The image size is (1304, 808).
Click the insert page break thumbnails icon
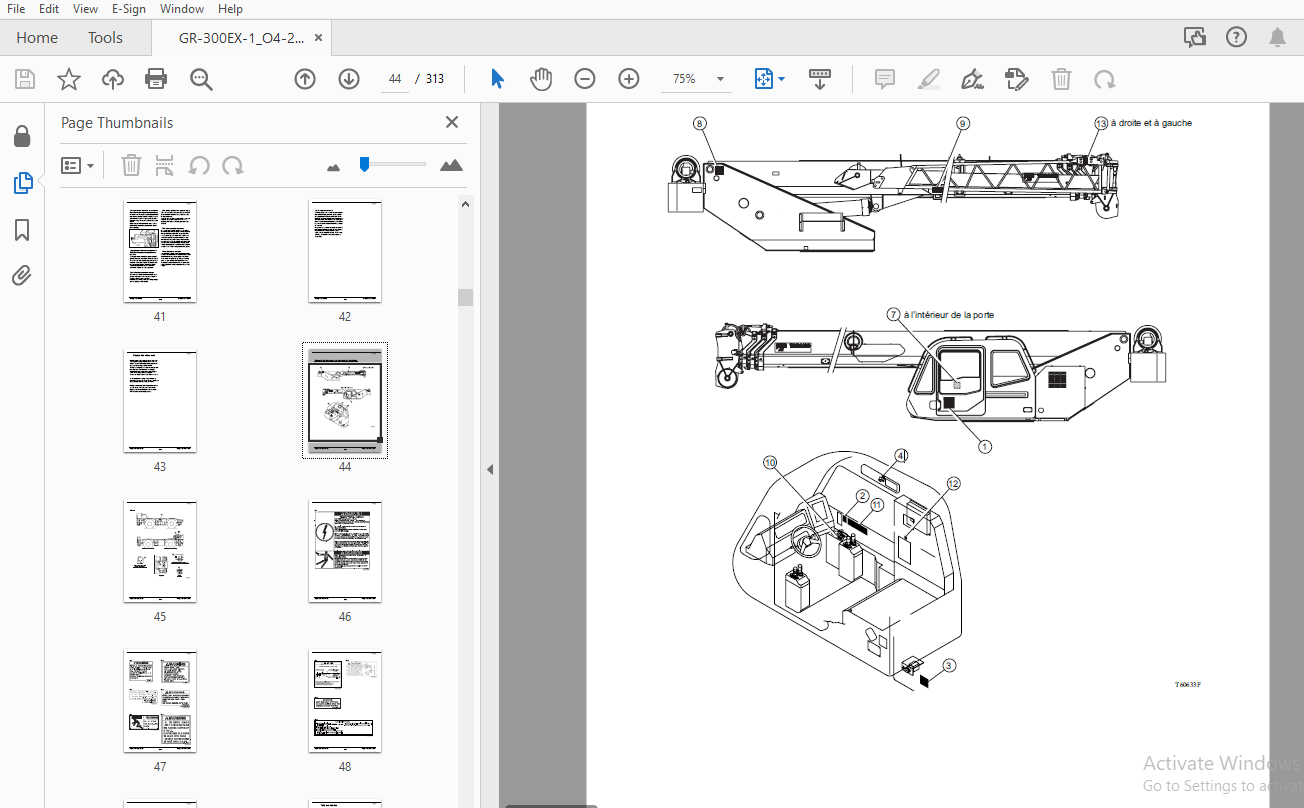(165, 165)
